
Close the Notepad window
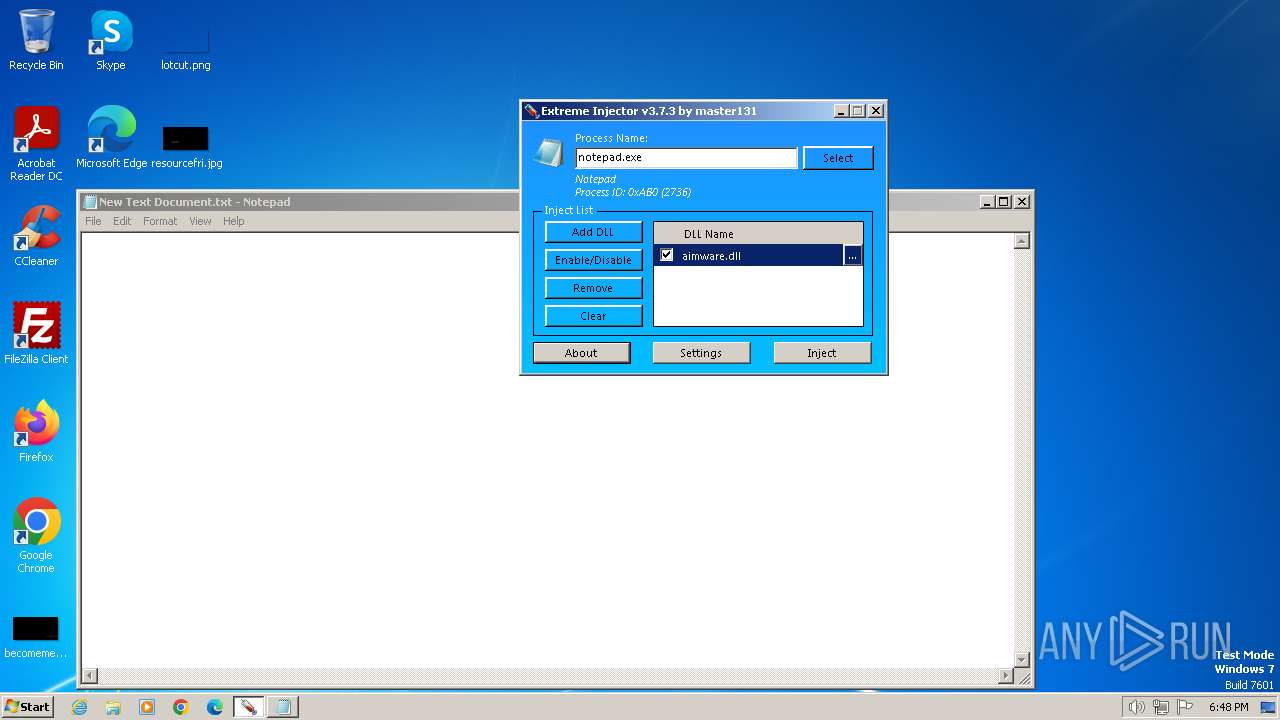[x=1022, y=202]
